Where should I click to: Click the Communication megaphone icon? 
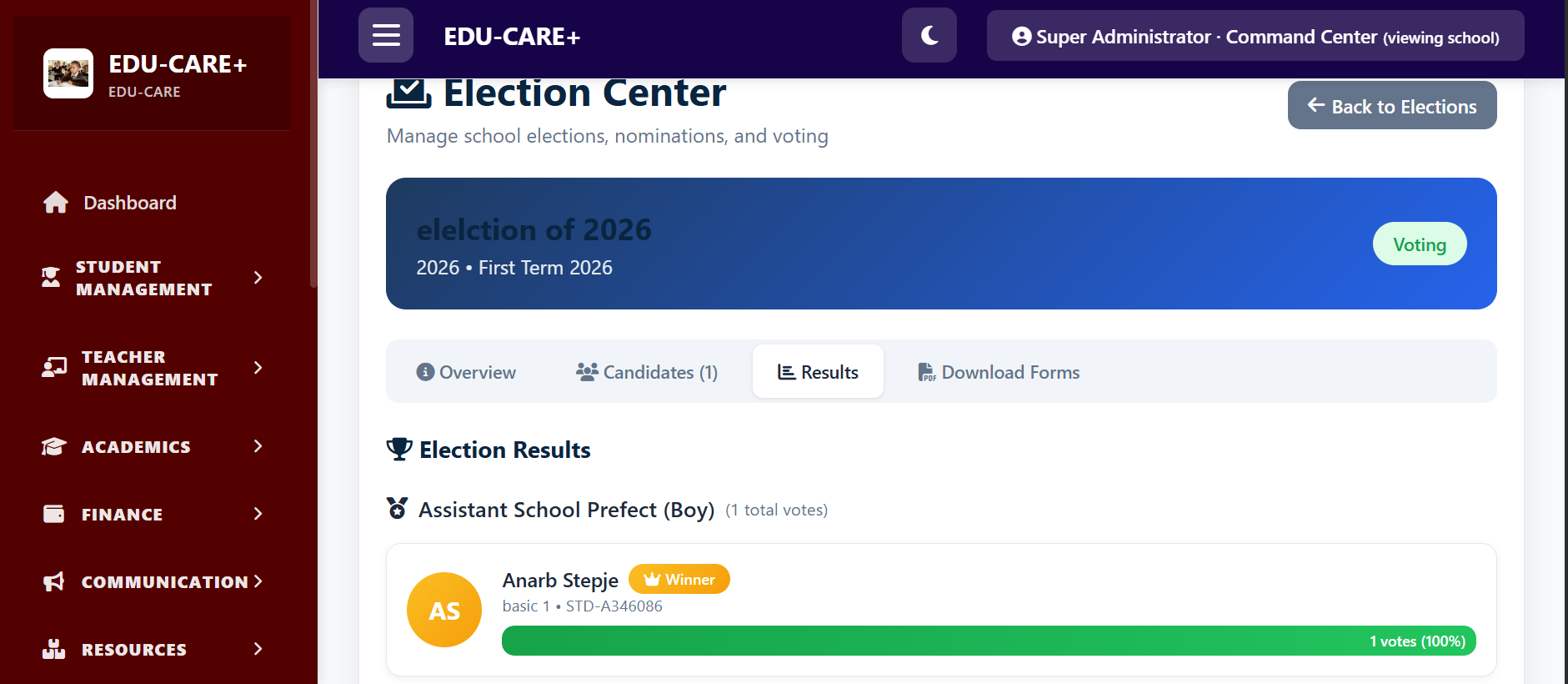(54, 581)
